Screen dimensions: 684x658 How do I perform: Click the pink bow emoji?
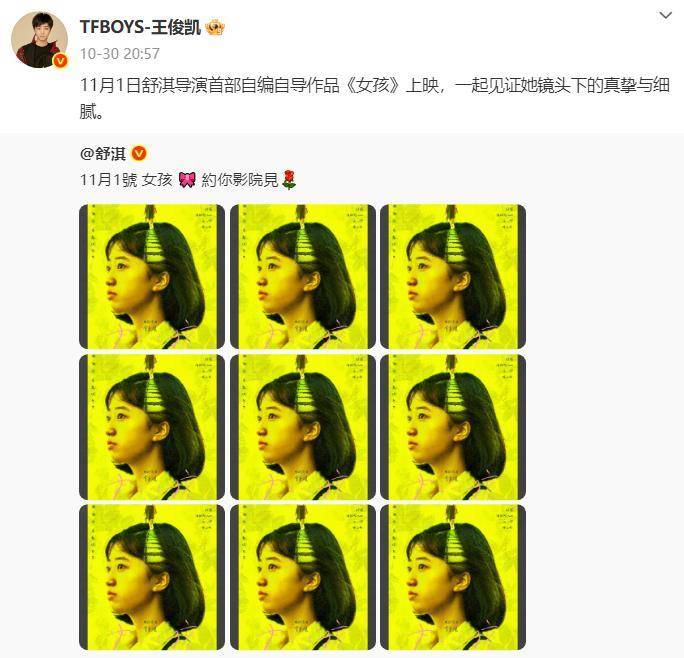[187, 180]
